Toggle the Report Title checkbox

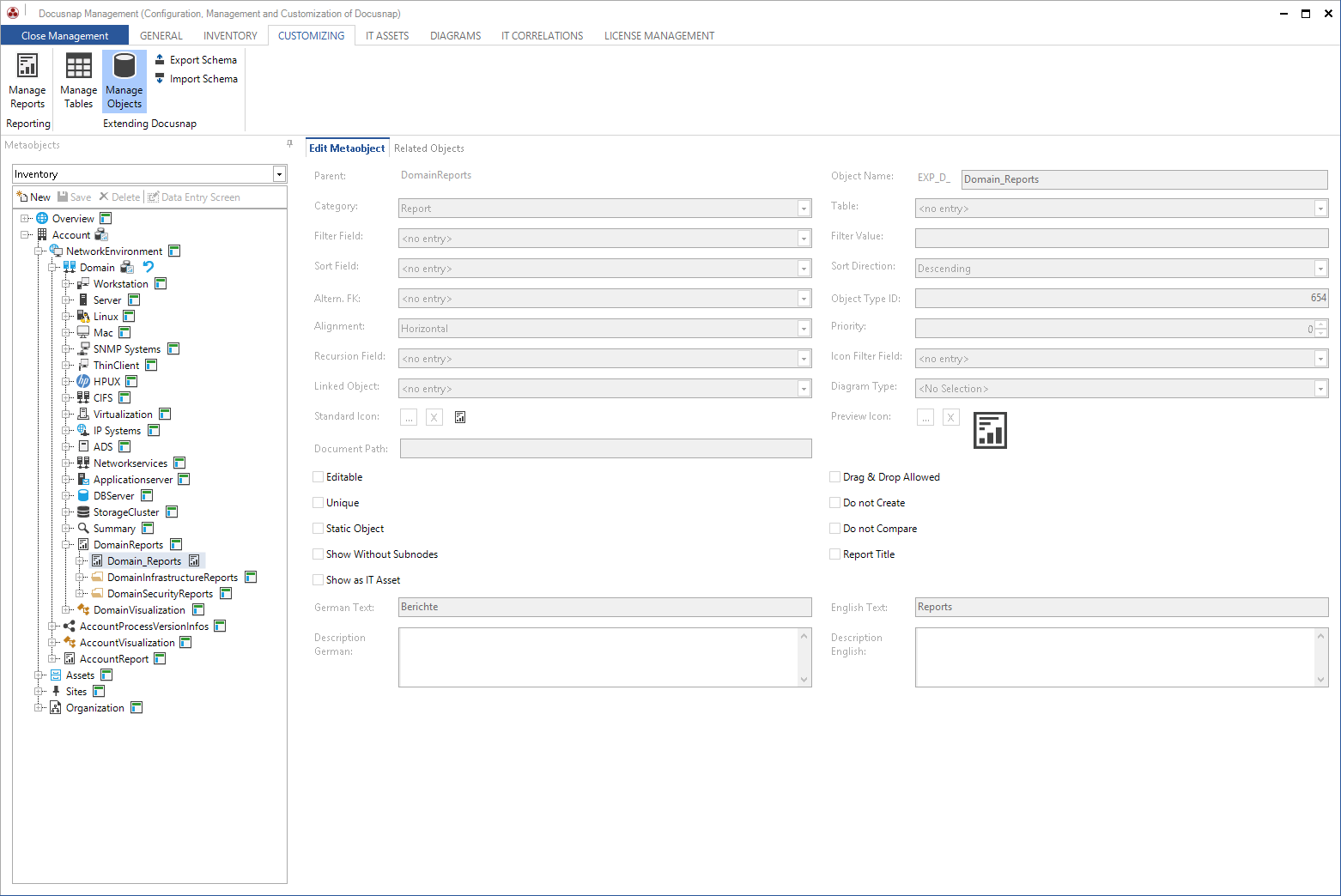[834, 554]
